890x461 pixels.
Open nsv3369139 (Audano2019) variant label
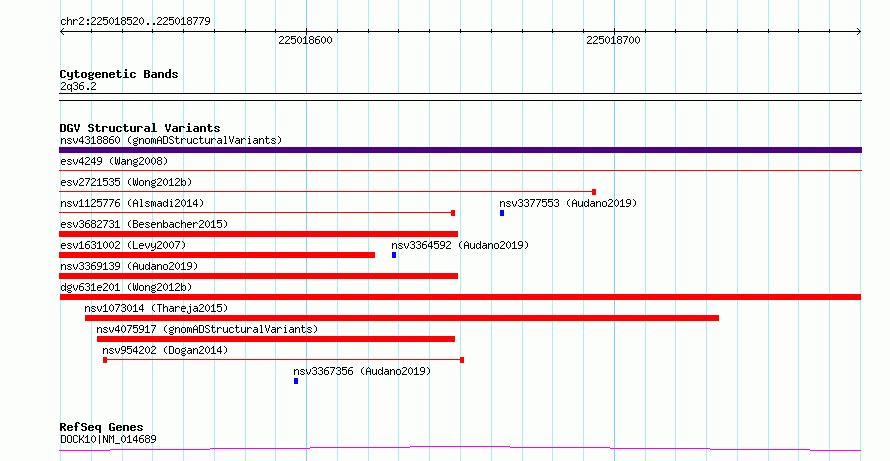coord(129,266)
